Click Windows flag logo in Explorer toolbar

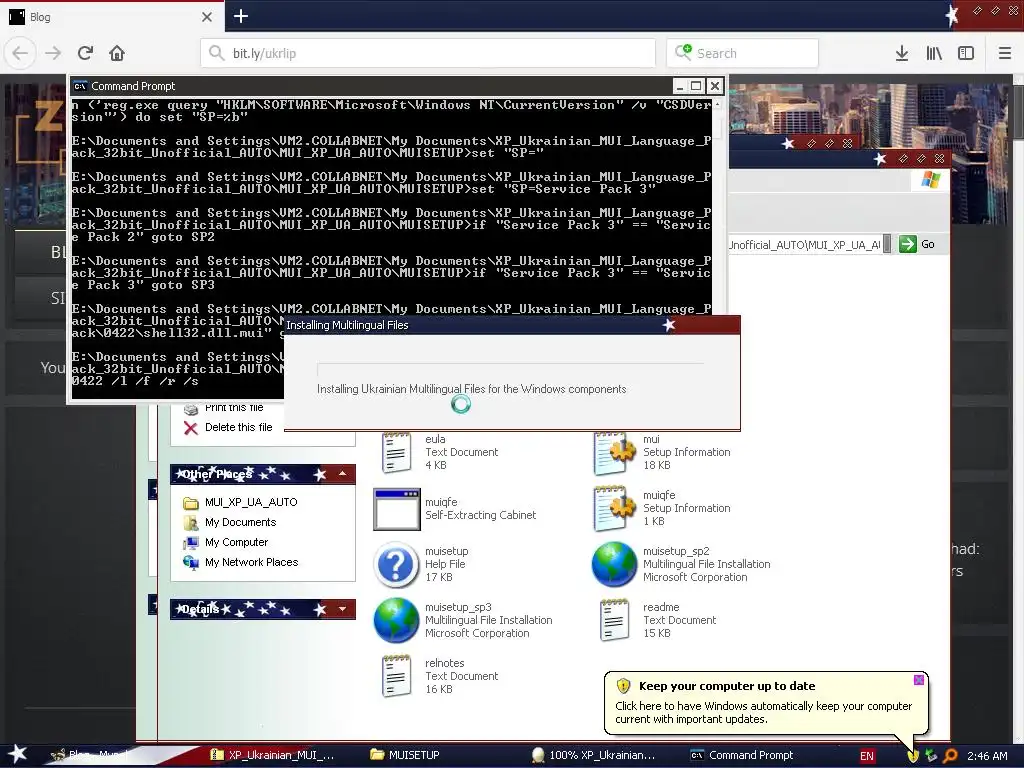pyautogui.click(x=931, y=180)
